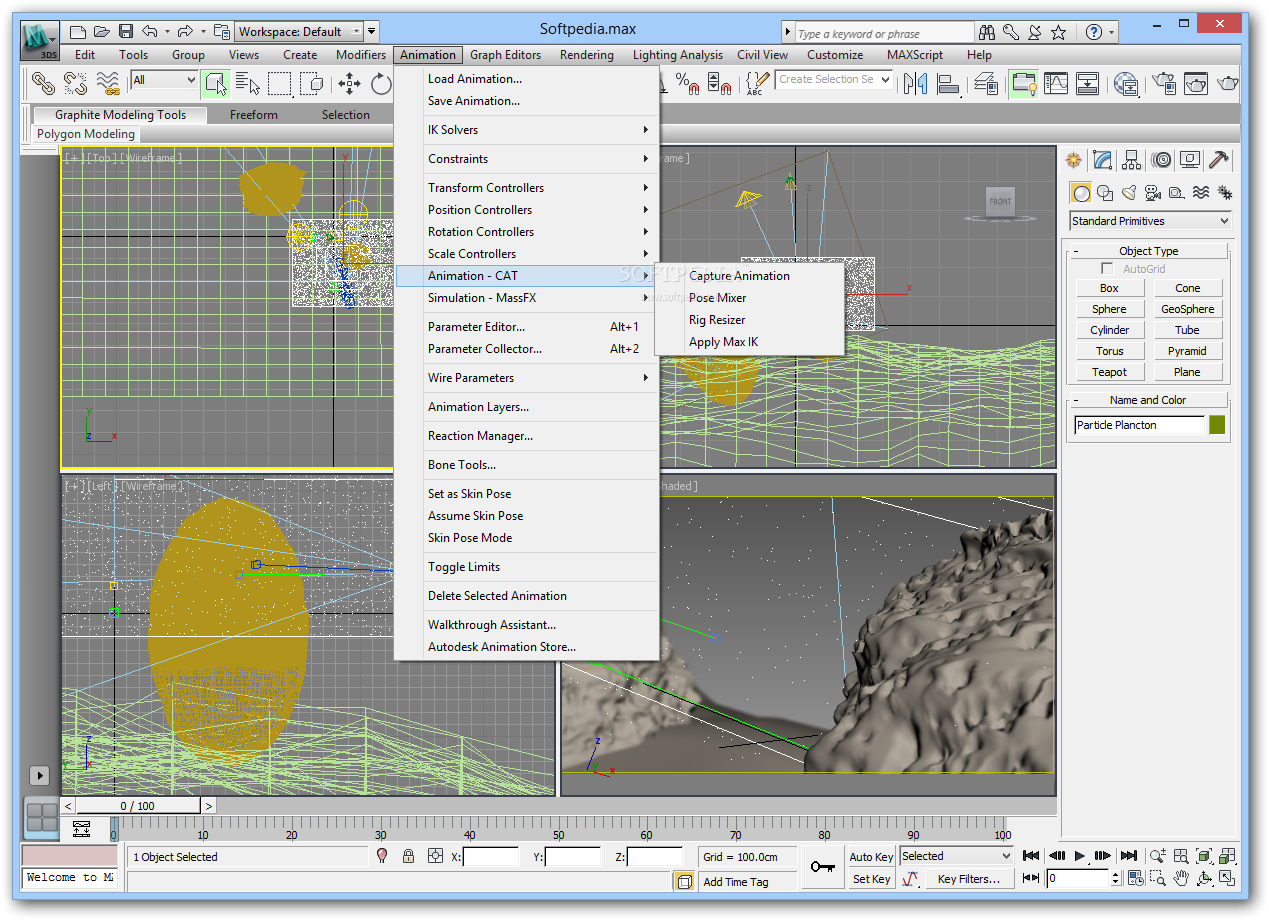The width and height of the screenshot is (1269, 920).
Task: Click the object color swatch
Action: [1217, 425]
